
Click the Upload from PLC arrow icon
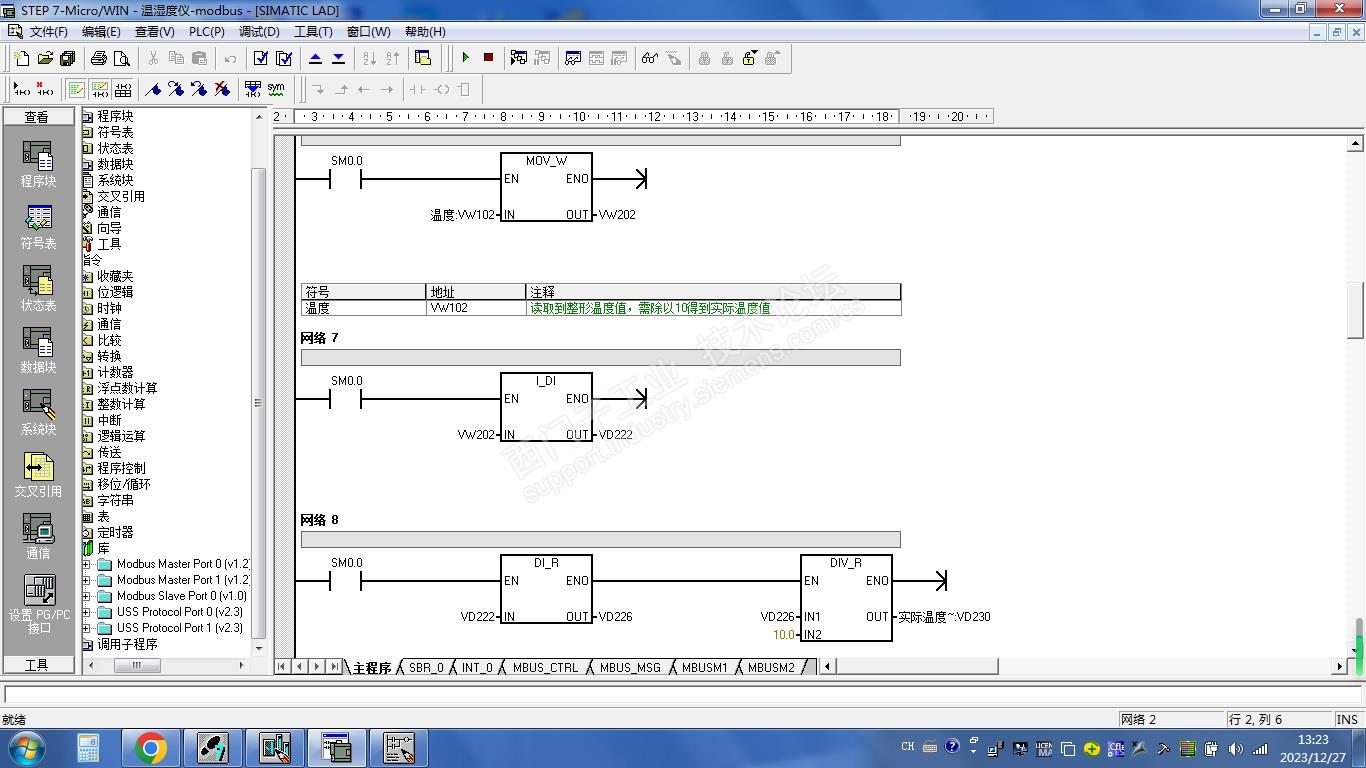pyautogui.click(x=316, y=58)
